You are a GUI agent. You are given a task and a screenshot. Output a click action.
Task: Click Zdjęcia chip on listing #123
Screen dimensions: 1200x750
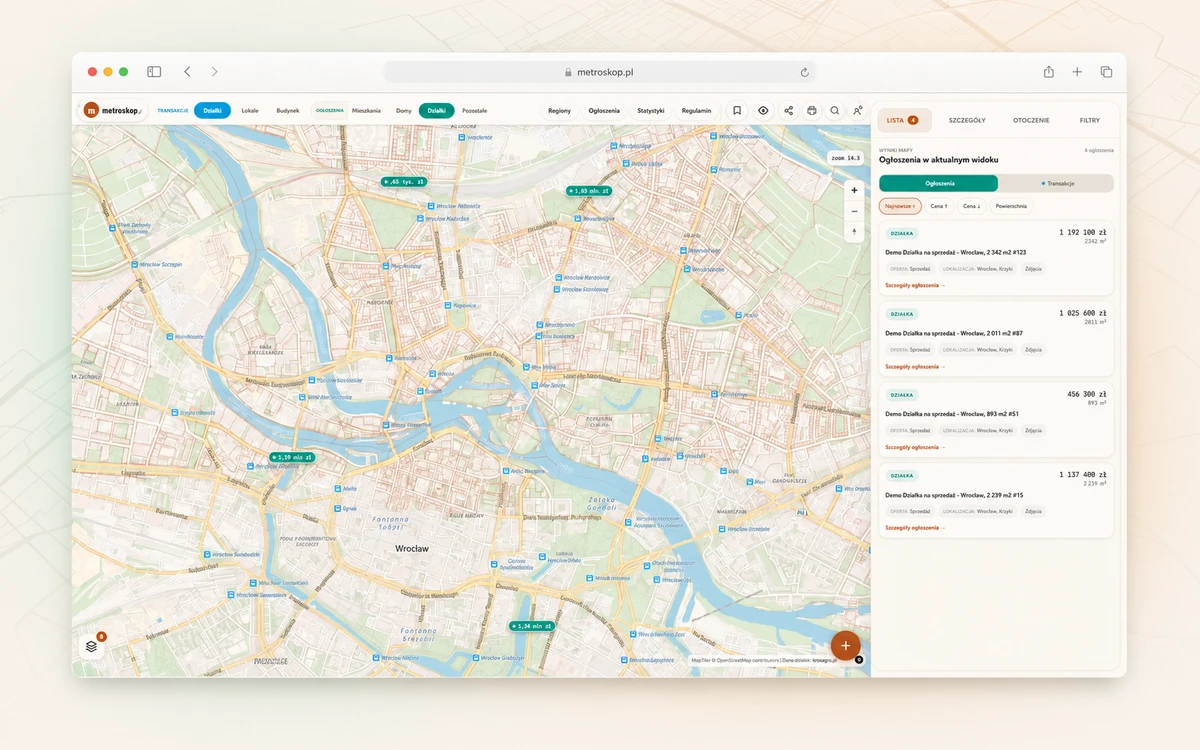pos(1033,269)
